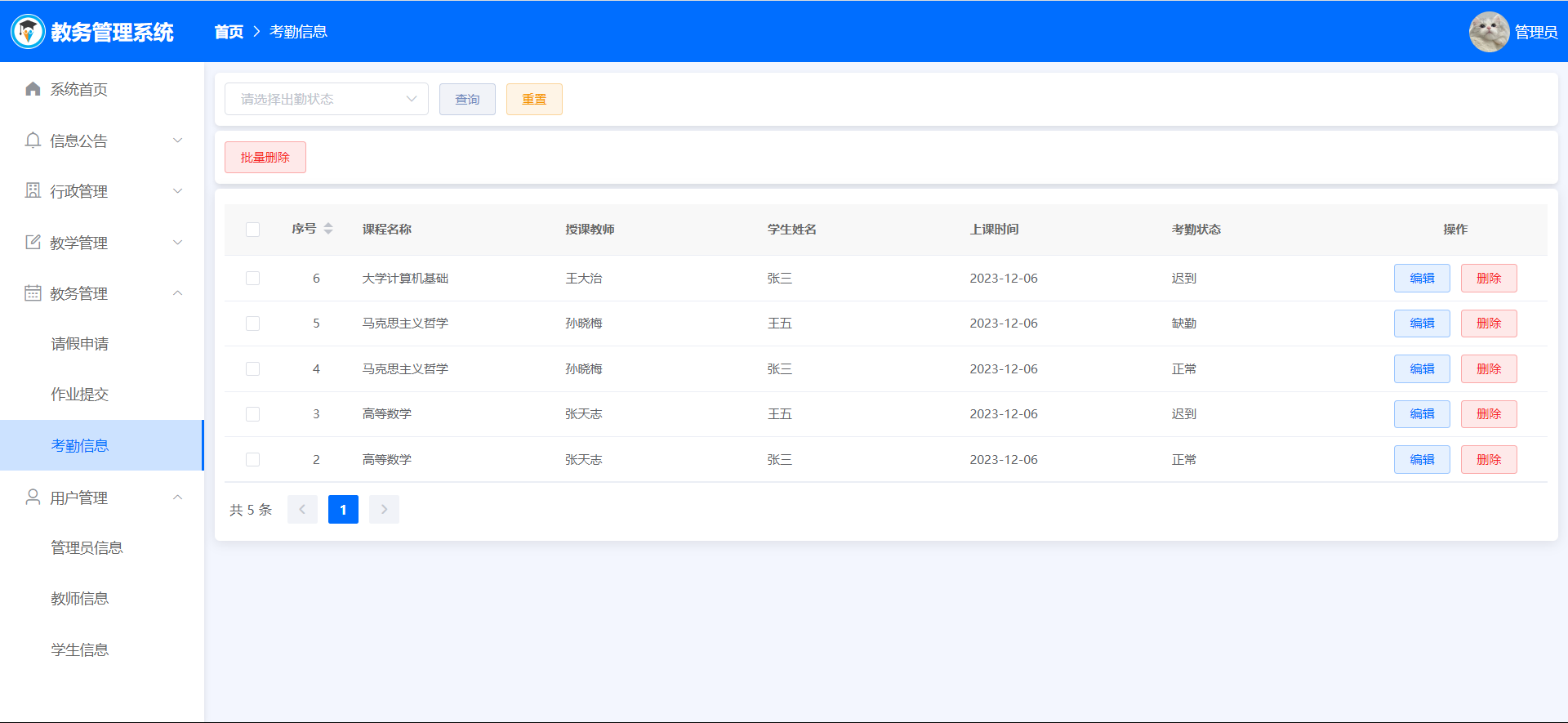1568x723 pixels.
Task: Click the home icon beside 系统首页
Action: coord(33,89)
